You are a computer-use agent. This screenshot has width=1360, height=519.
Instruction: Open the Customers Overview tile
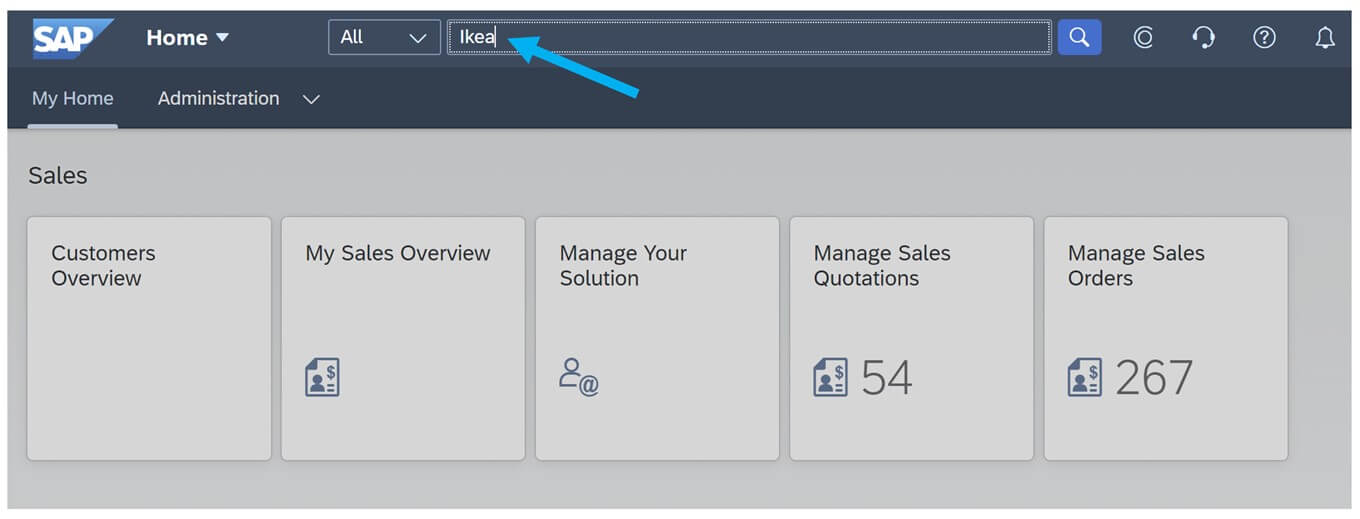click(x=149, y=339)
